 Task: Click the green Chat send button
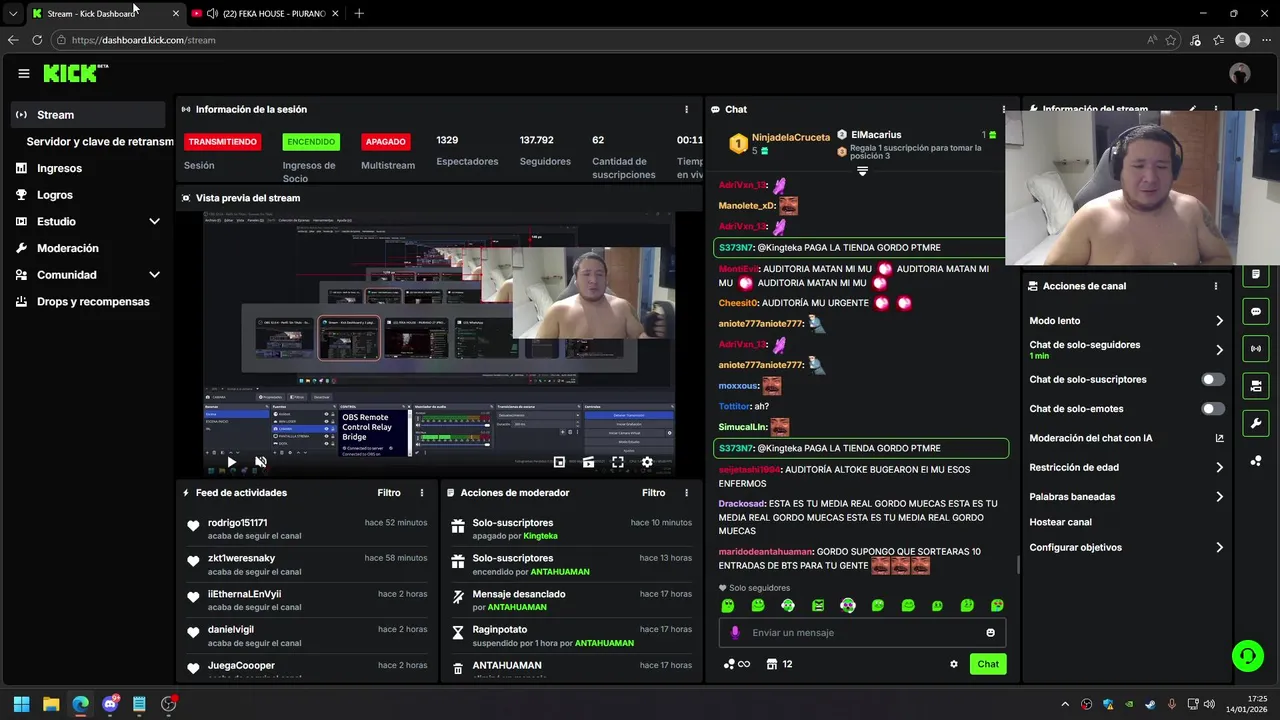pyautogui.click(x=988, y=664)
